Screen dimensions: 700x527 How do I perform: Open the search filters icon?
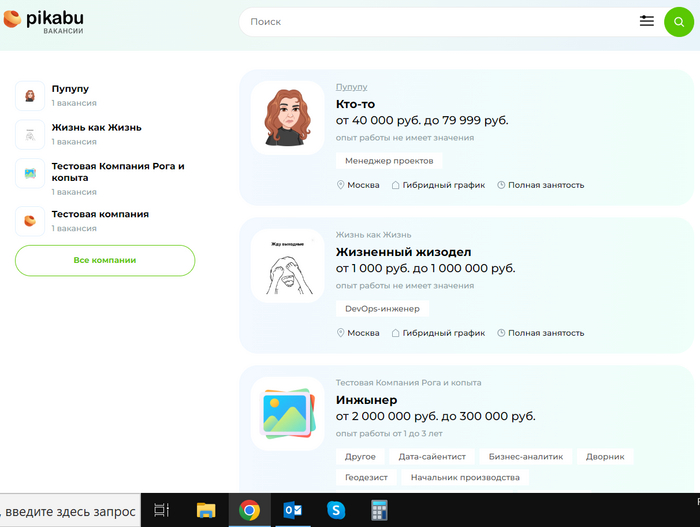647,21
